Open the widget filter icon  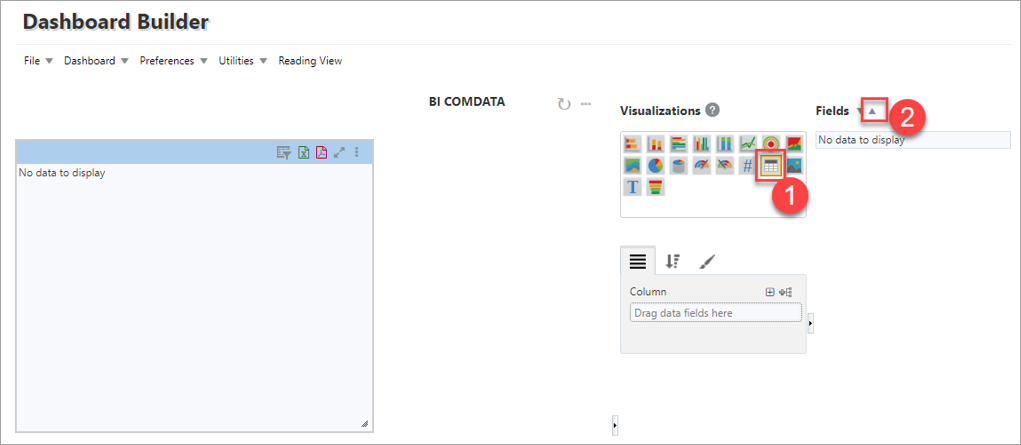click(x=284, y=152)
